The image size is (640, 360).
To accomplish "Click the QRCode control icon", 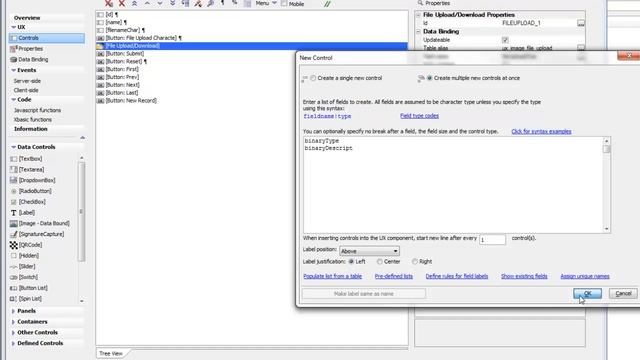I will click(x=13, y=245).
